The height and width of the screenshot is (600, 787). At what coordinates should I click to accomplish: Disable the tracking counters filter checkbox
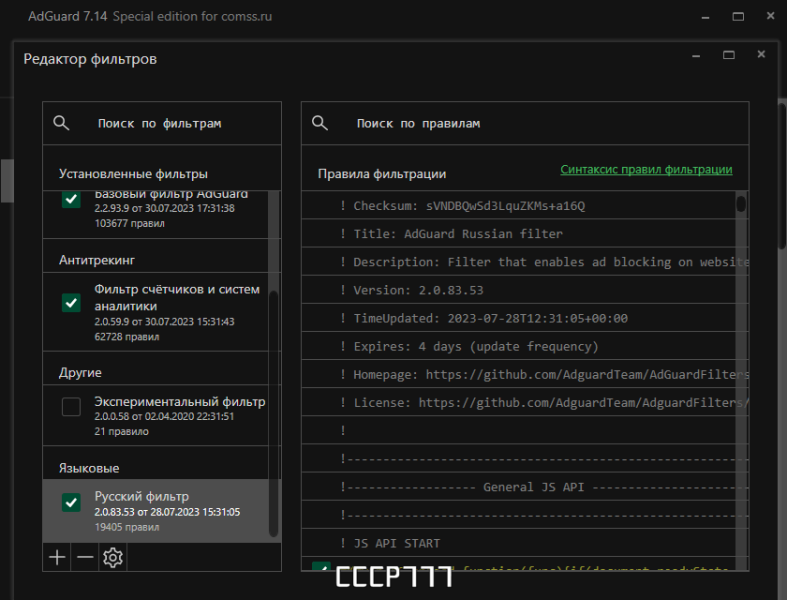[x=71, y=303]
